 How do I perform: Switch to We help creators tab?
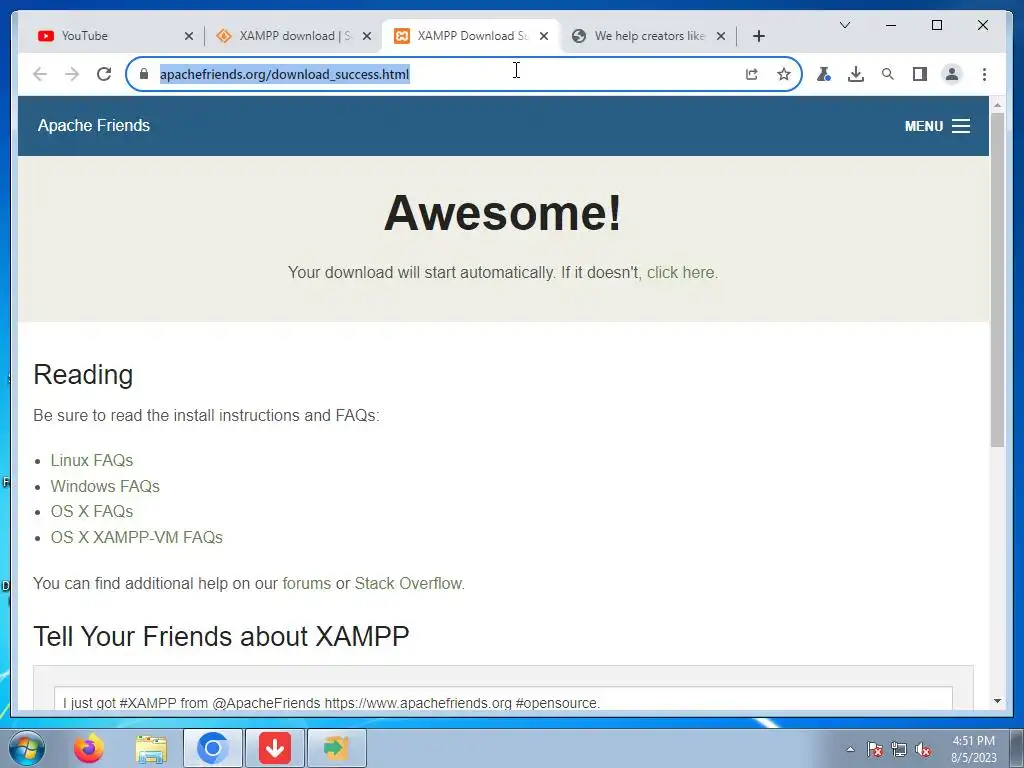coord(648,36)
